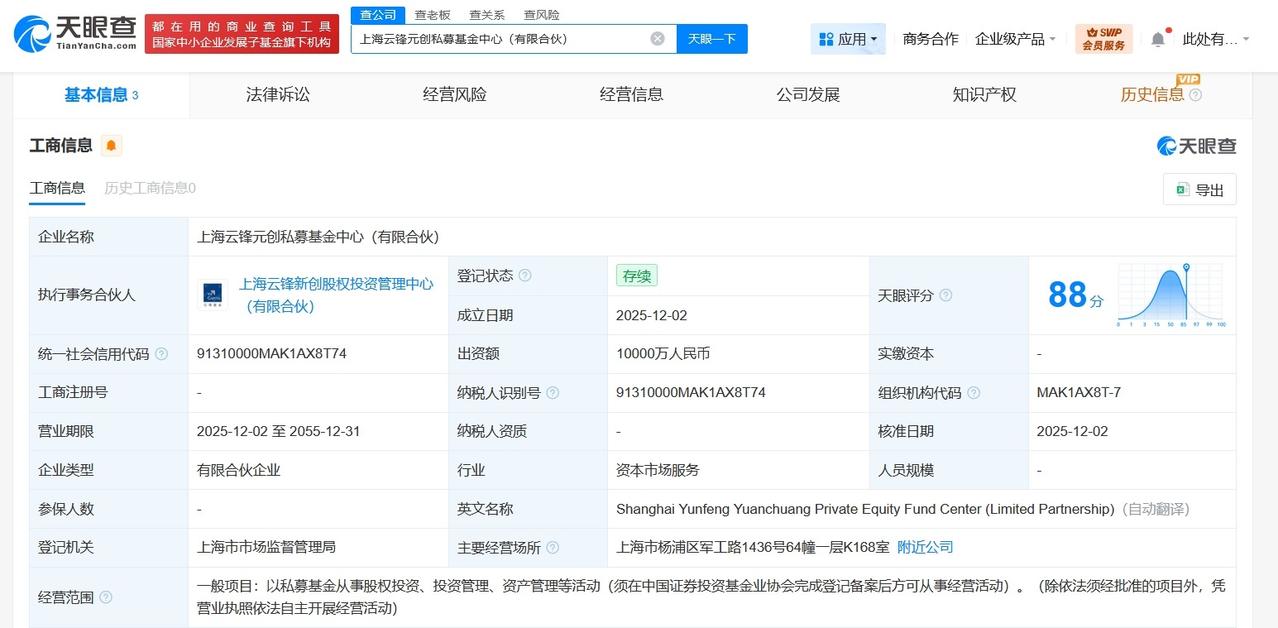
Task: Click the partner company logo thumbnail
Action: [213, 295]
